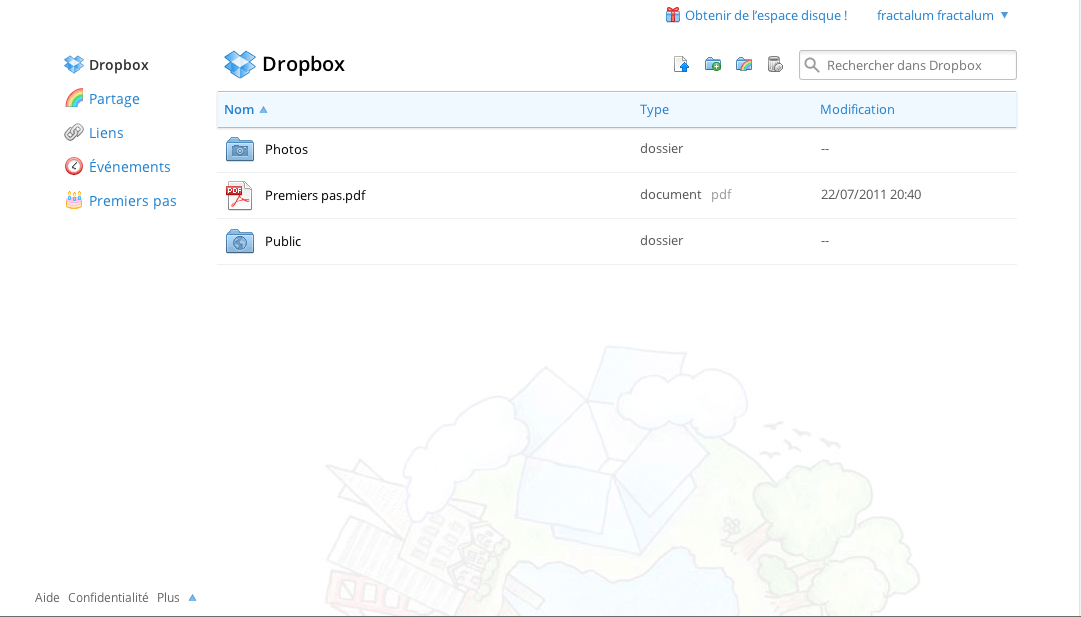Click the 22/07/2011 20:40 modification date
Image resolution: width=1081 pixels, height=617 pixels.
pos(871,195)
